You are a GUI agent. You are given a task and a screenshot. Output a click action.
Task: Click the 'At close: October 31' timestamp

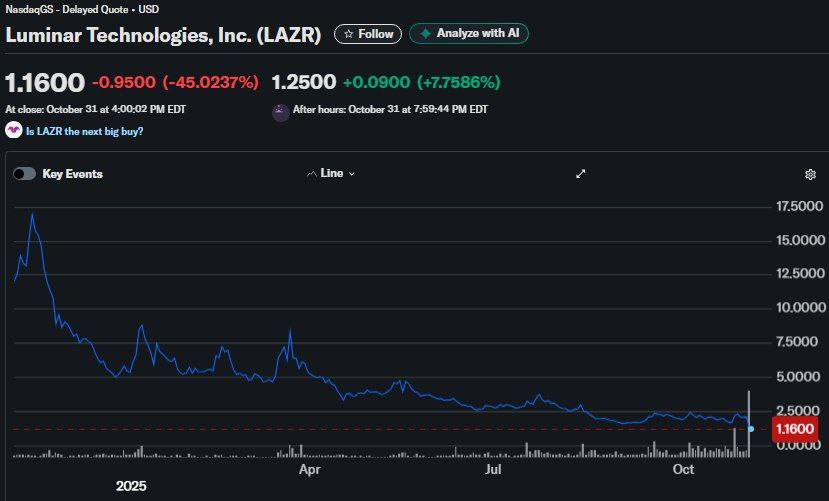[96, 109]
